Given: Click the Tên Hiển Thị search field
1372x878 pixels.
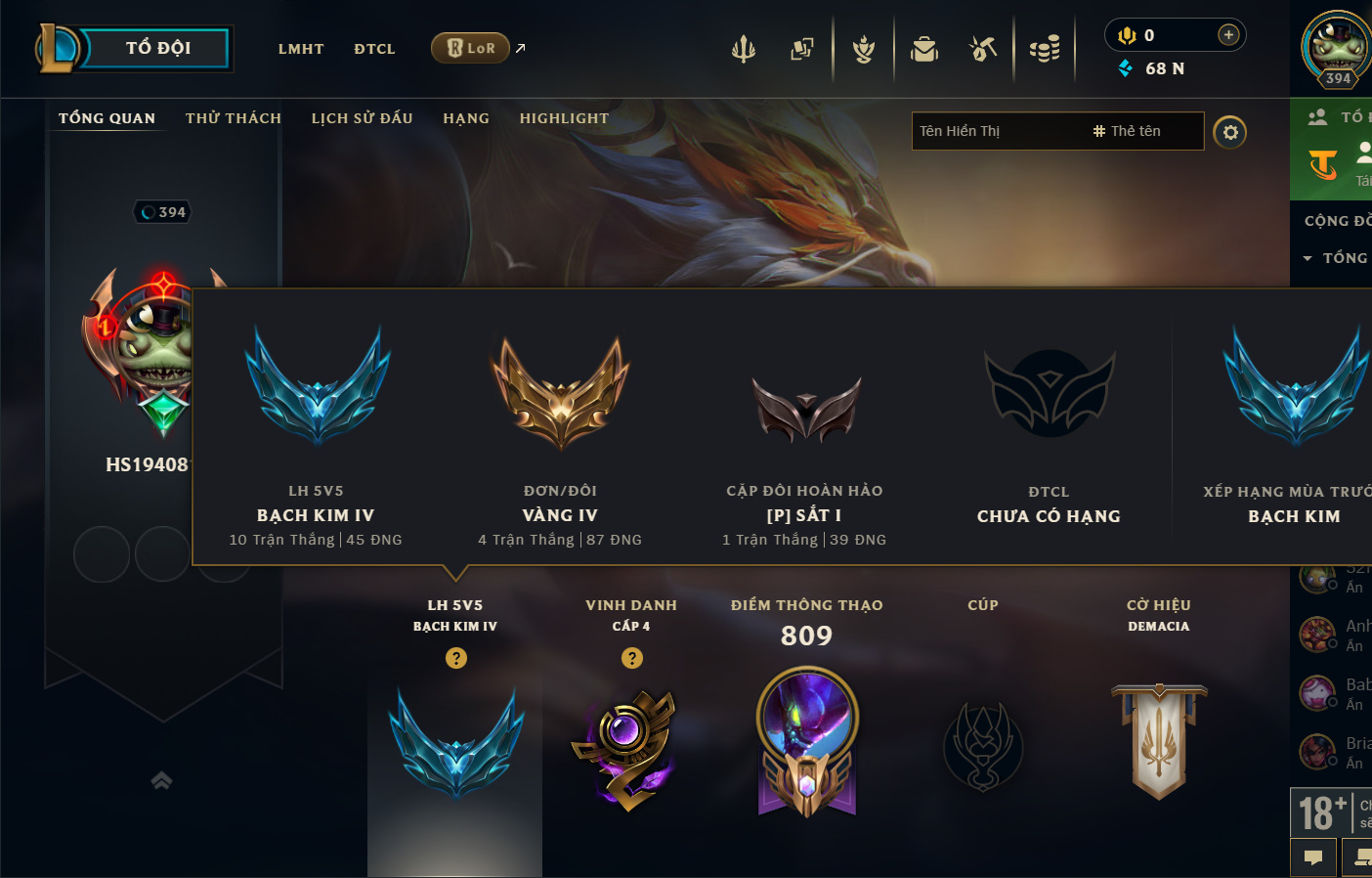Looking at the screenshot, I should click(999, 131).
